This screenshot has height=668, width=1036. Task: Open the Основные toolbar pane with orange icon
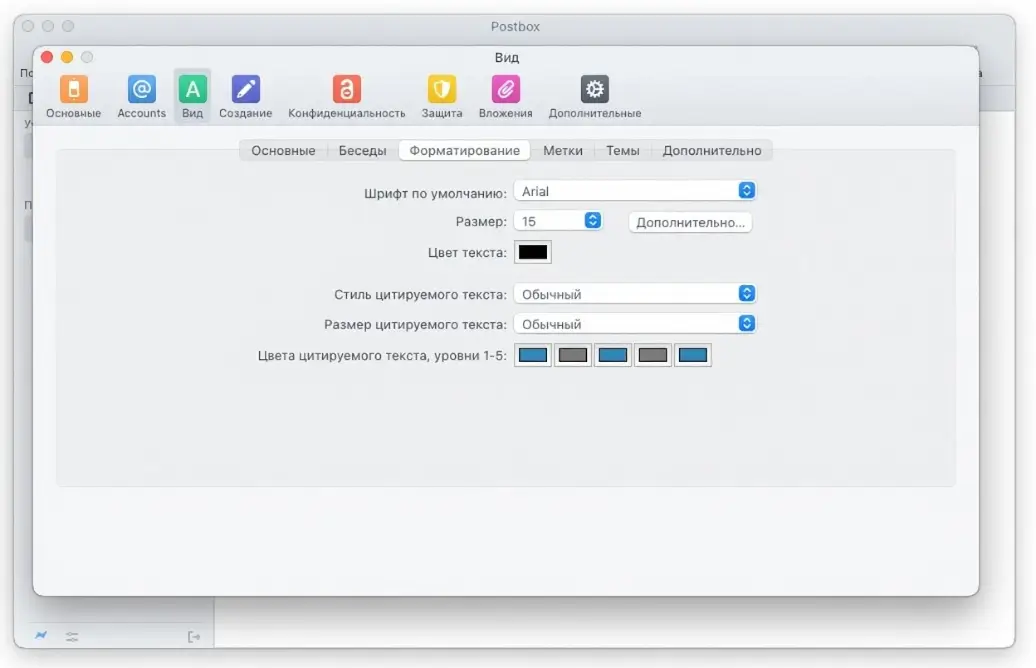(73, 96)
